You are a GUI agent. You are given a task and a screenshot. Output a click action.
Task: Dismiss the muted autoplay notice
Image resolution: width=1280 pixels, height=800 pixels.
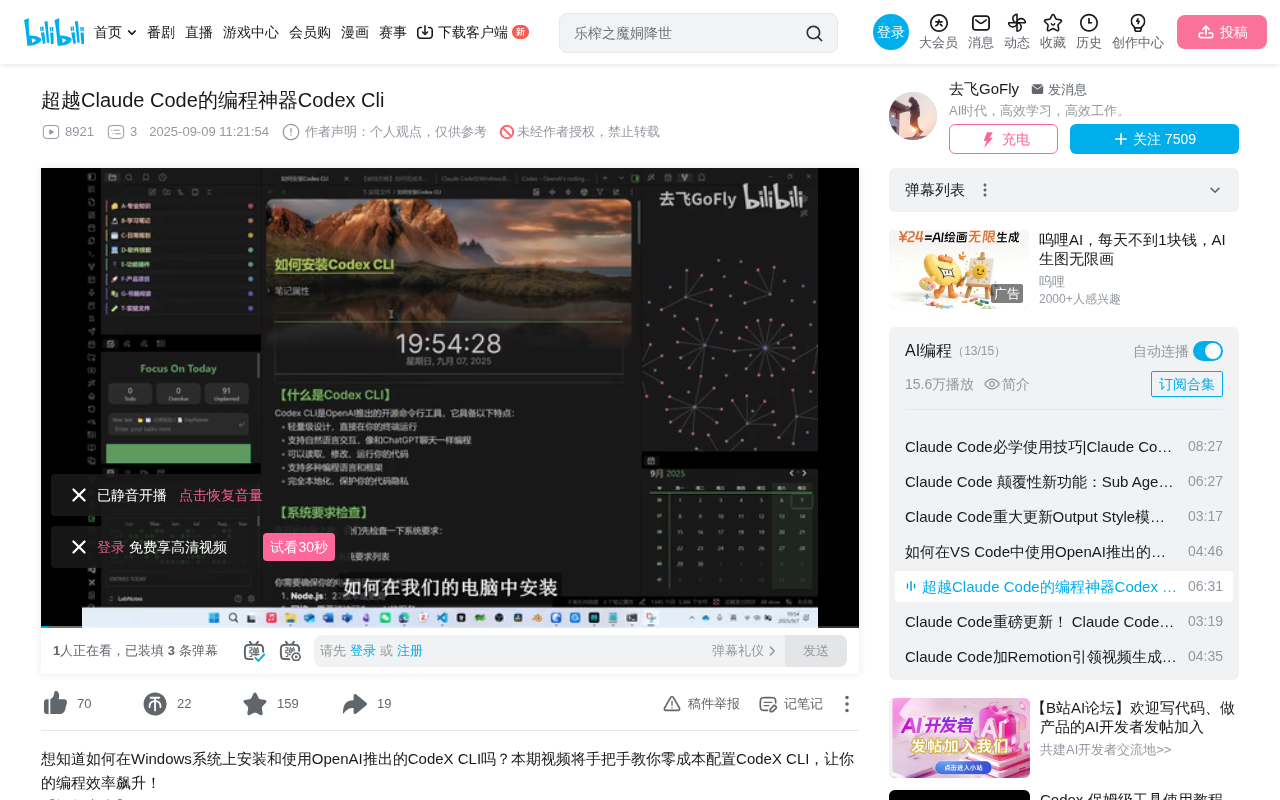79,495
